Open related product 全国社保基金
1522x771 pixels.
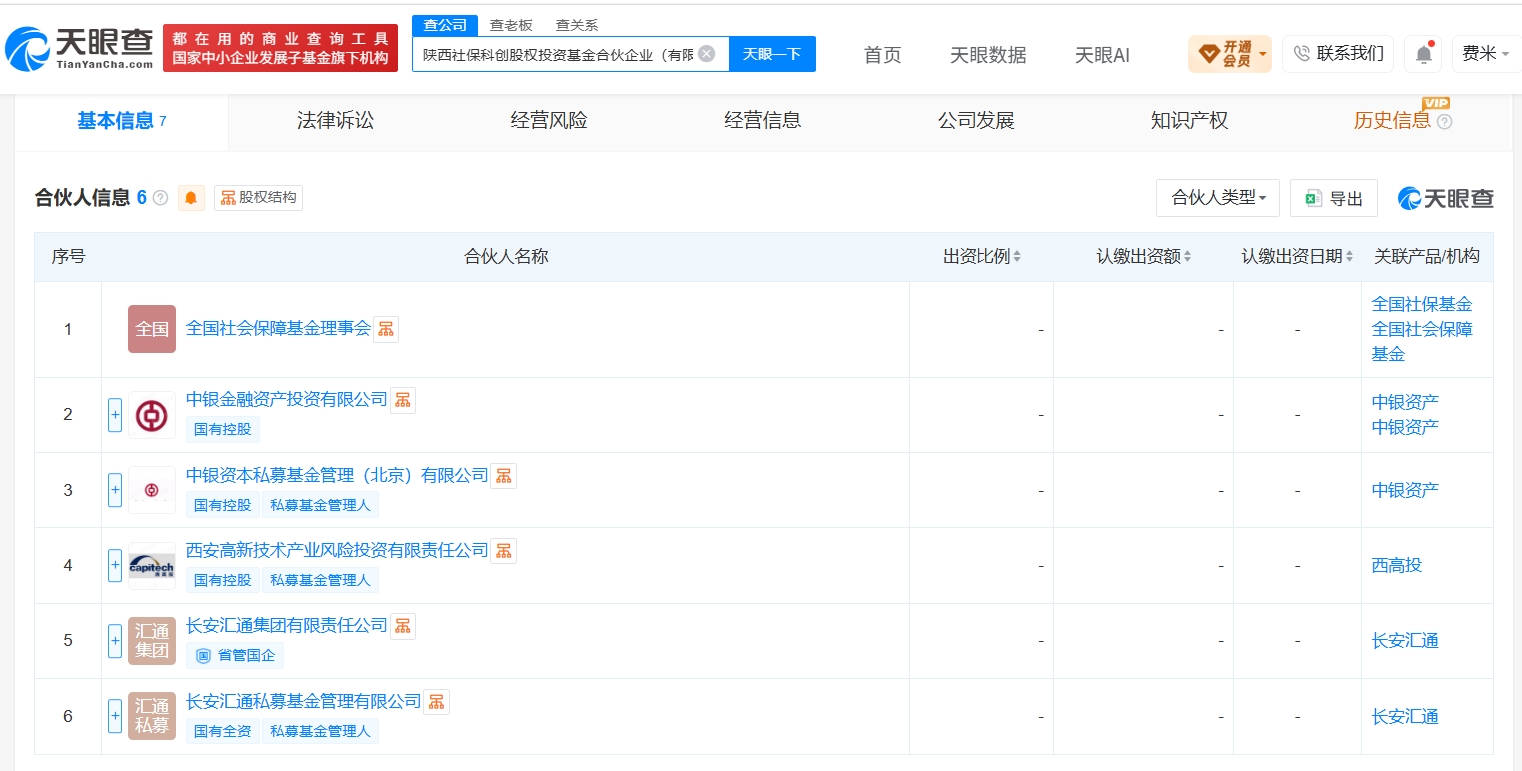pyautogui.click(x=1422, y=304)
